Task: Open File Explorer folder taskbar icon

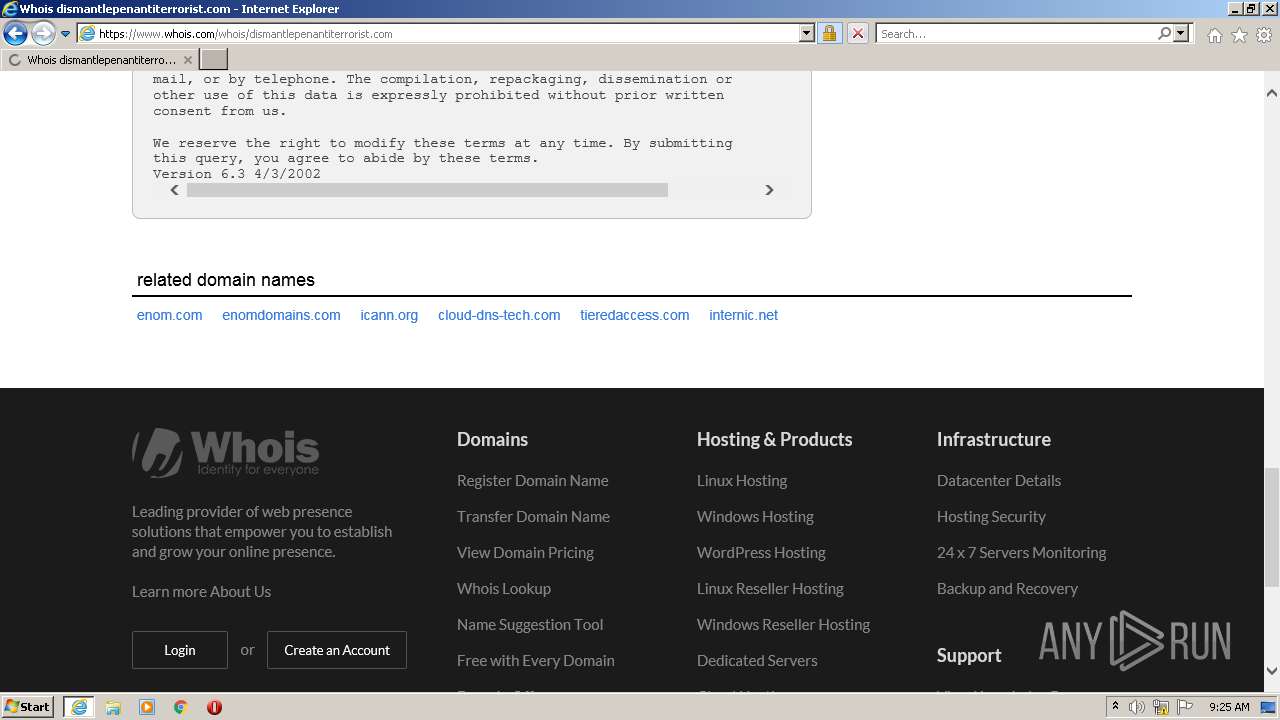Action: pyautogui.click(x=113, y=707)
